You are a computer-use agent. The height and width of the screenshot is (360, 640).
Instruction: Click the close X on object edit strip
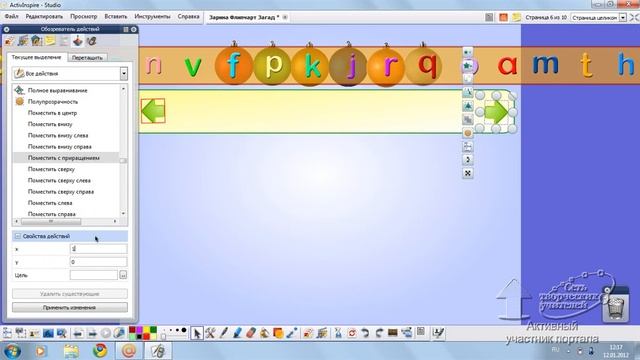pos(468,173)
